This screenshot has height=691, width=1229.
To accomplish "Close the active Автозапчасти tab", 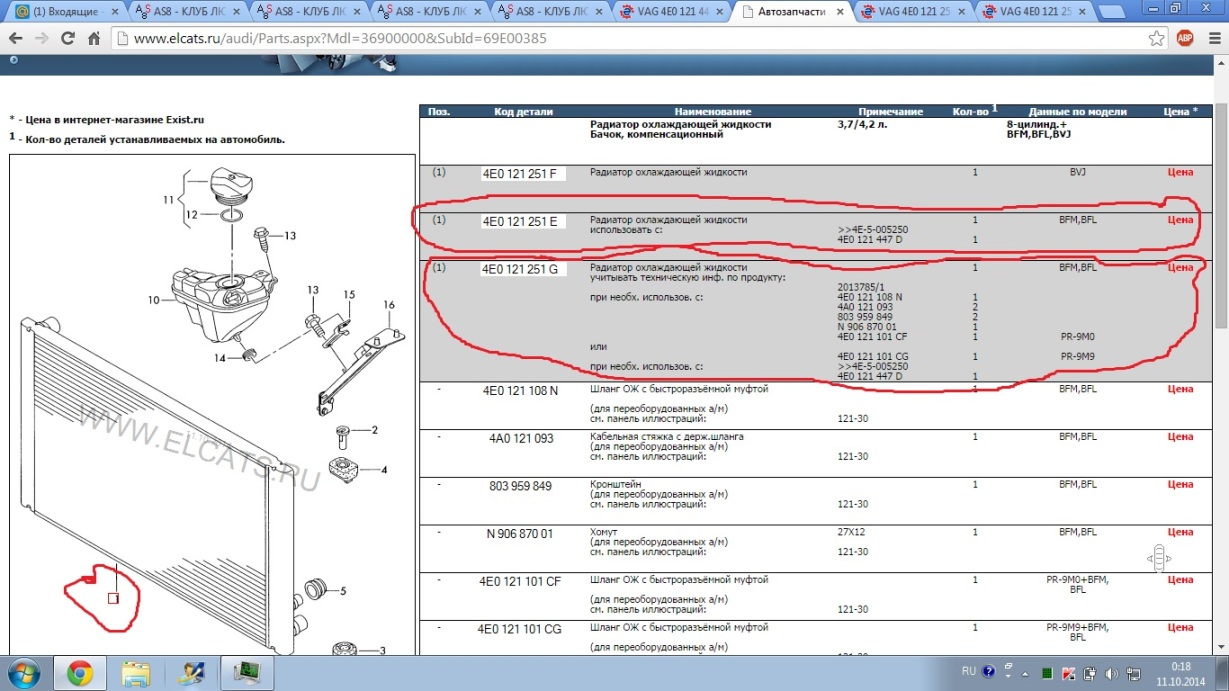I will (x=838, y=12).
